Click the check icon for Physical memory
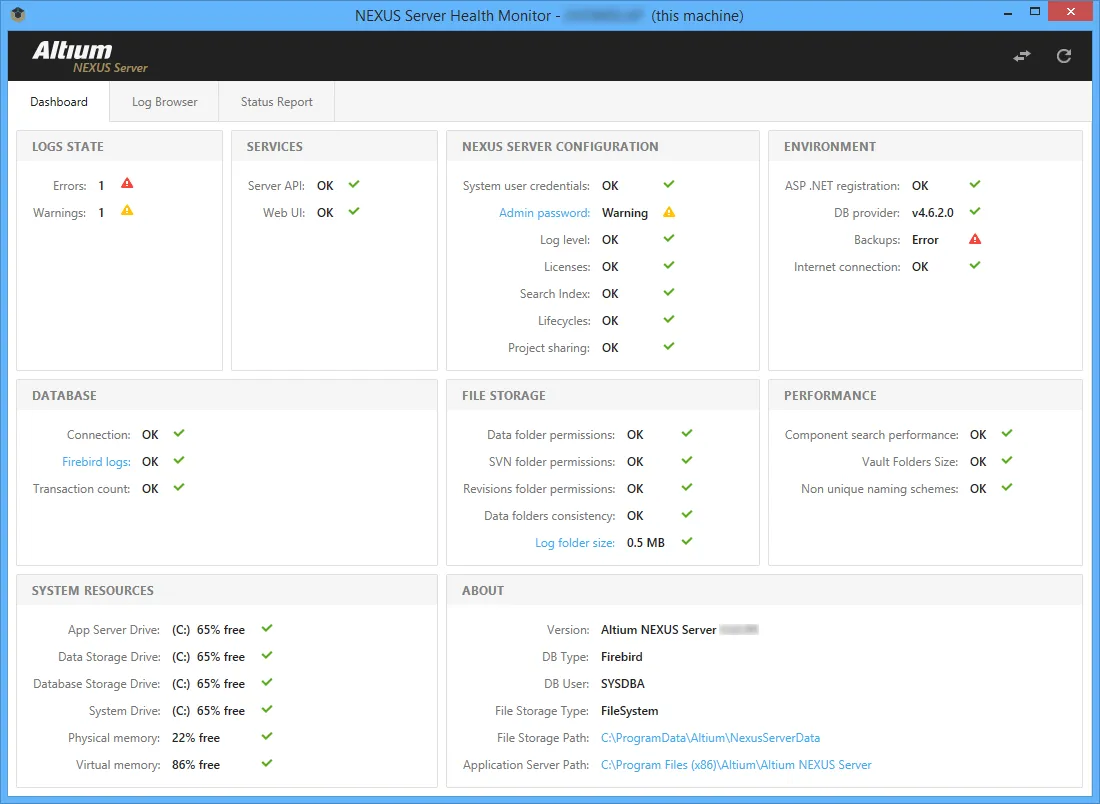Viewport: 1100px width, 804px height. coord(267,737)
